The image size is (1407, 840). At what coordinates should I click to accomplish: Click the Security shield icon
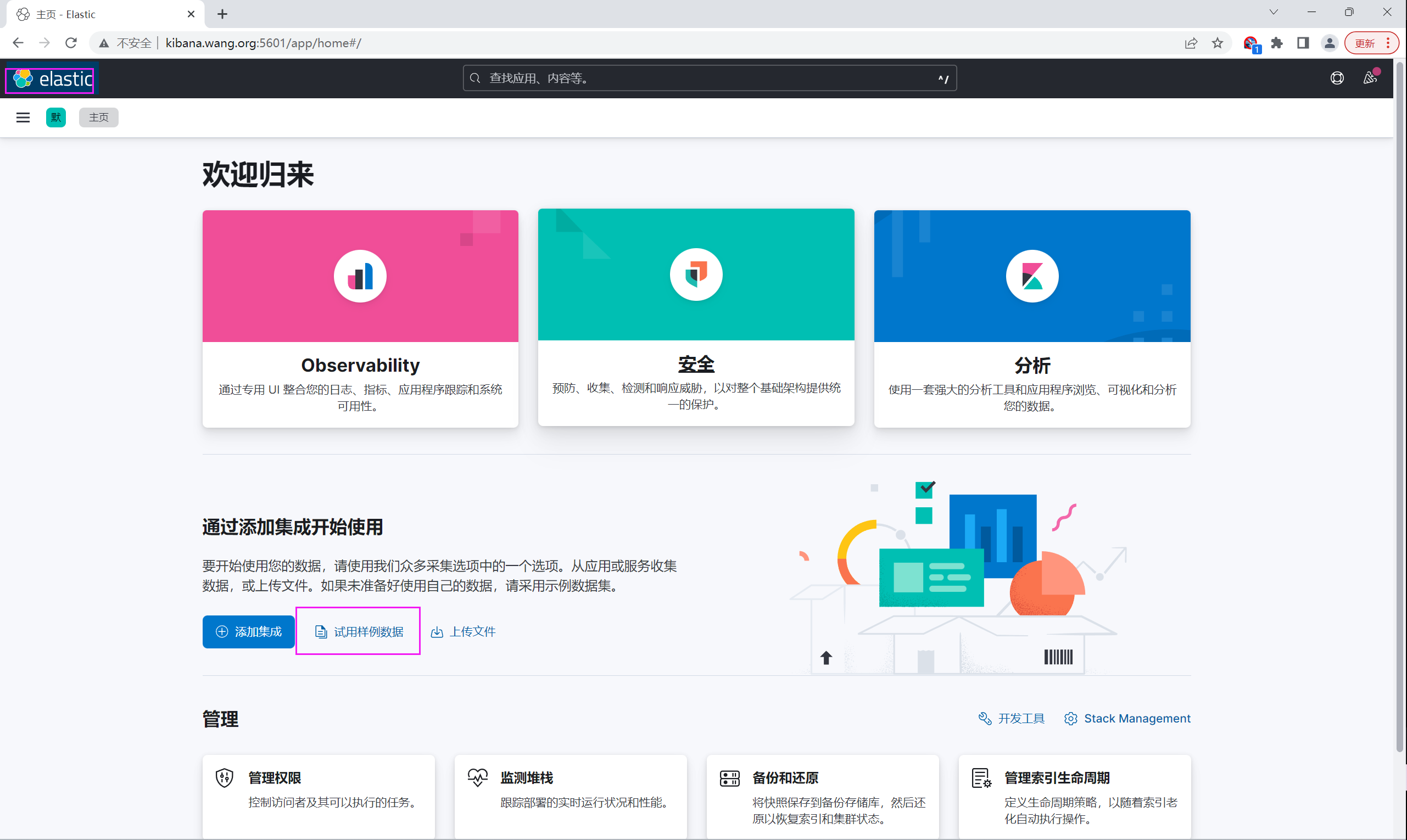(696, 275)
